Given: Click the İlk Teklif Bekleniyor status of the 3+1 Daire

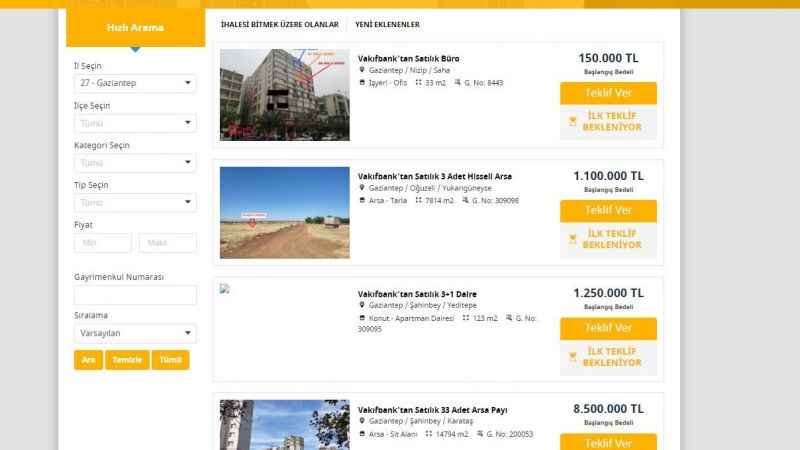Looking at the screenshot, I should pos(608,357).
